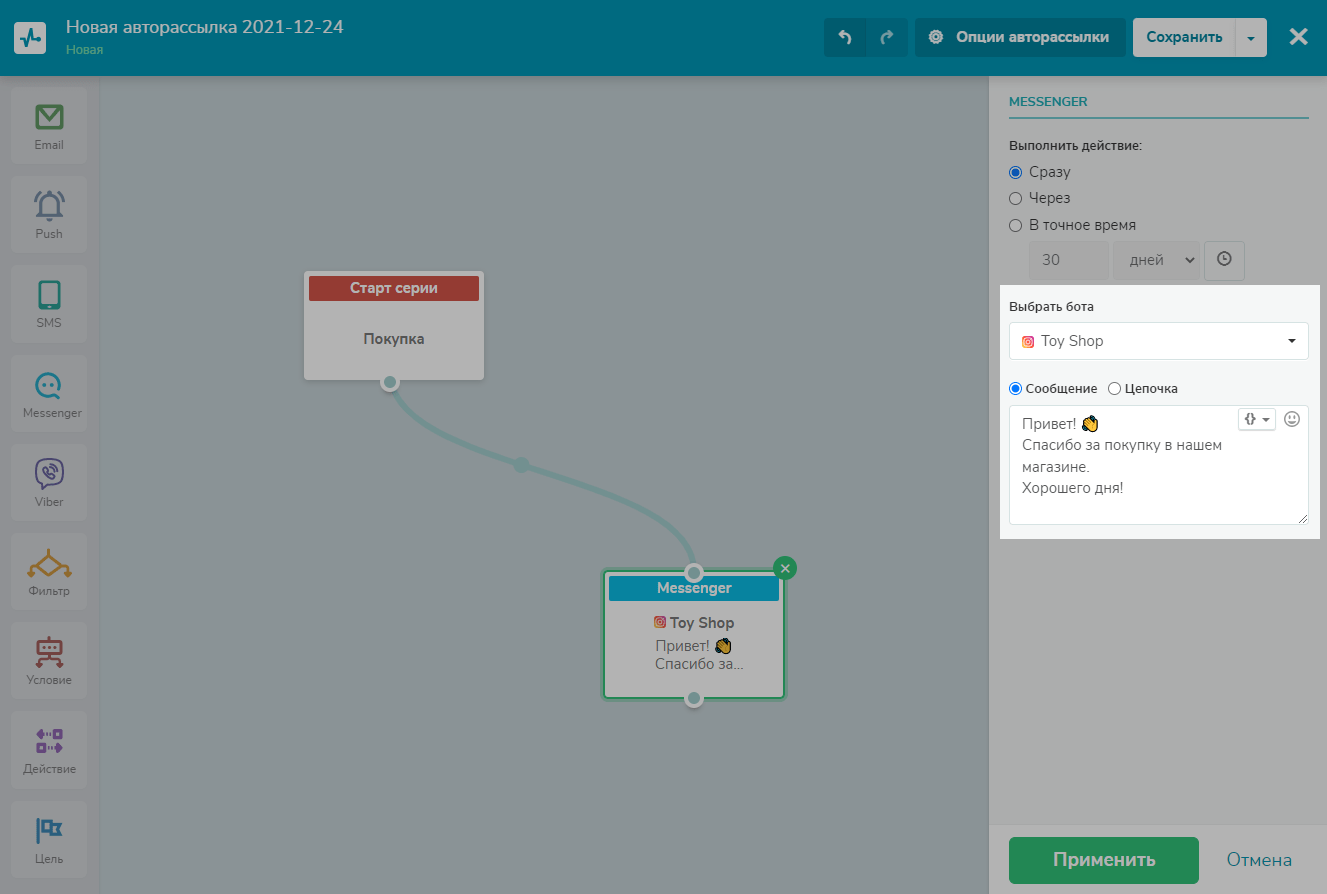Open the variables insert {} dropdown
Viewport: 1327px width, 894px height.
pyautogui.click(x=1257, y=419)
